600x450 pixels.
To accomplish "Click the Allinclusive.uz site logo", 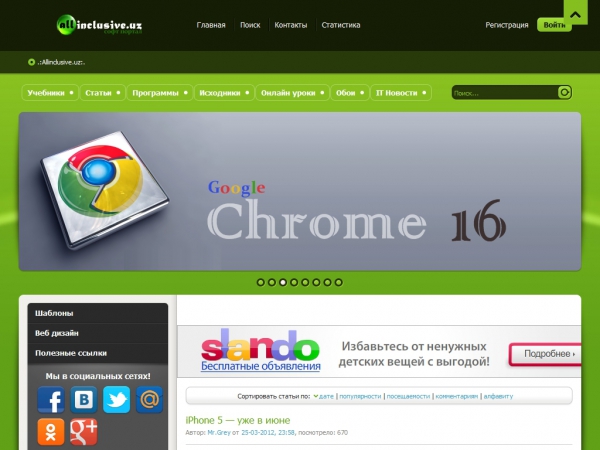I will point(99,25).
